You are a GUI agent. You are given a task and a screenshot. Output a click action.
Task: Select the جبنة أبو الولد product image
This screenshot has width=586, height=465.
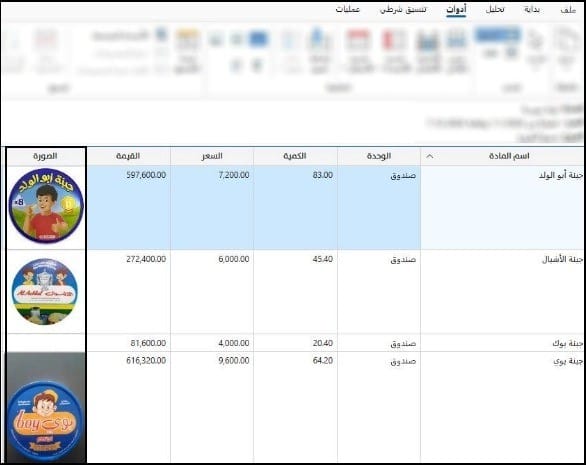pos(46,206)
